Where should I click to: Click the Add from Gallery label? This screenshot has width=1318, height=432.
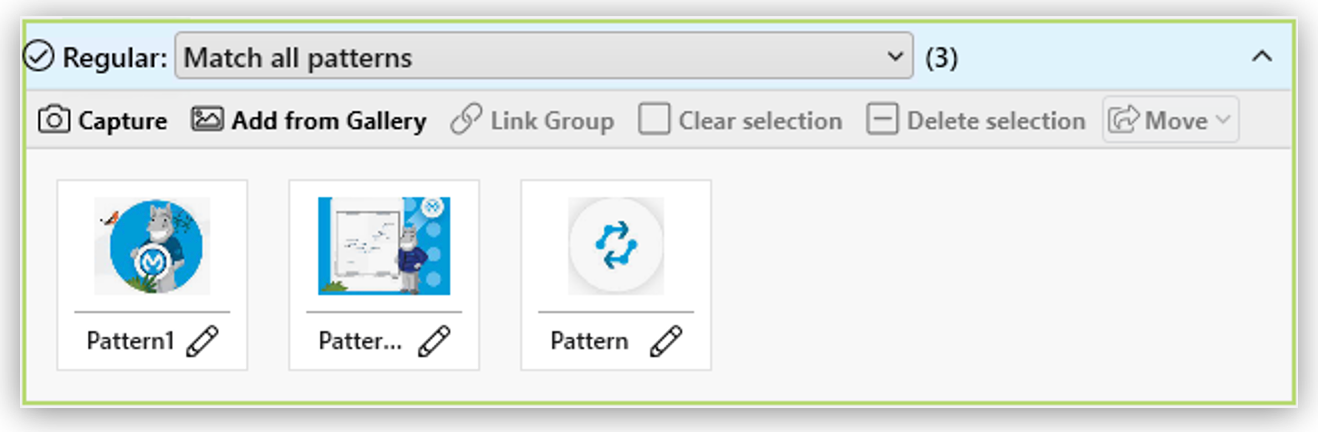click(329, 121)
